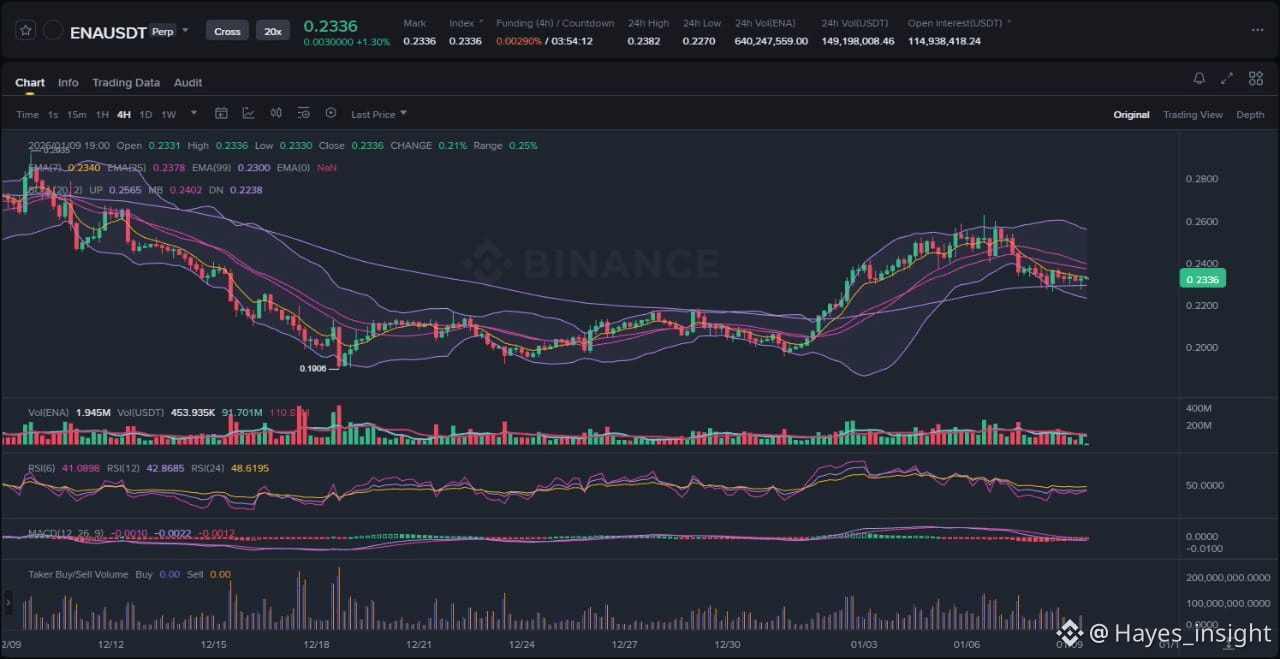The image size is (1280, 659).
Task: Click the green 0.2336 current price tag on axis
Action: 1202,280
